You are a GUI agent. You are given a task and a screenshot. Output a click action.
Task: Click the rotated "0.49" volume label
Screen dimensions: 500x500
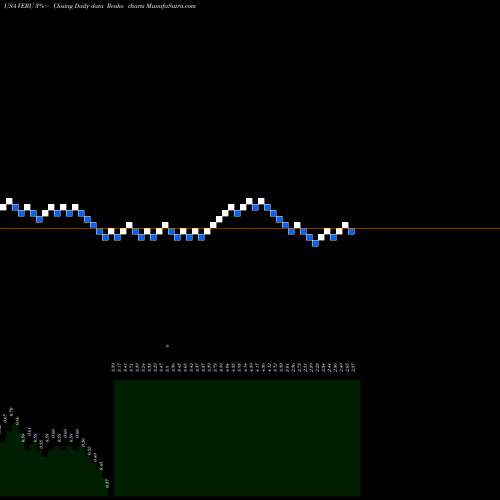tap(95, 457)
